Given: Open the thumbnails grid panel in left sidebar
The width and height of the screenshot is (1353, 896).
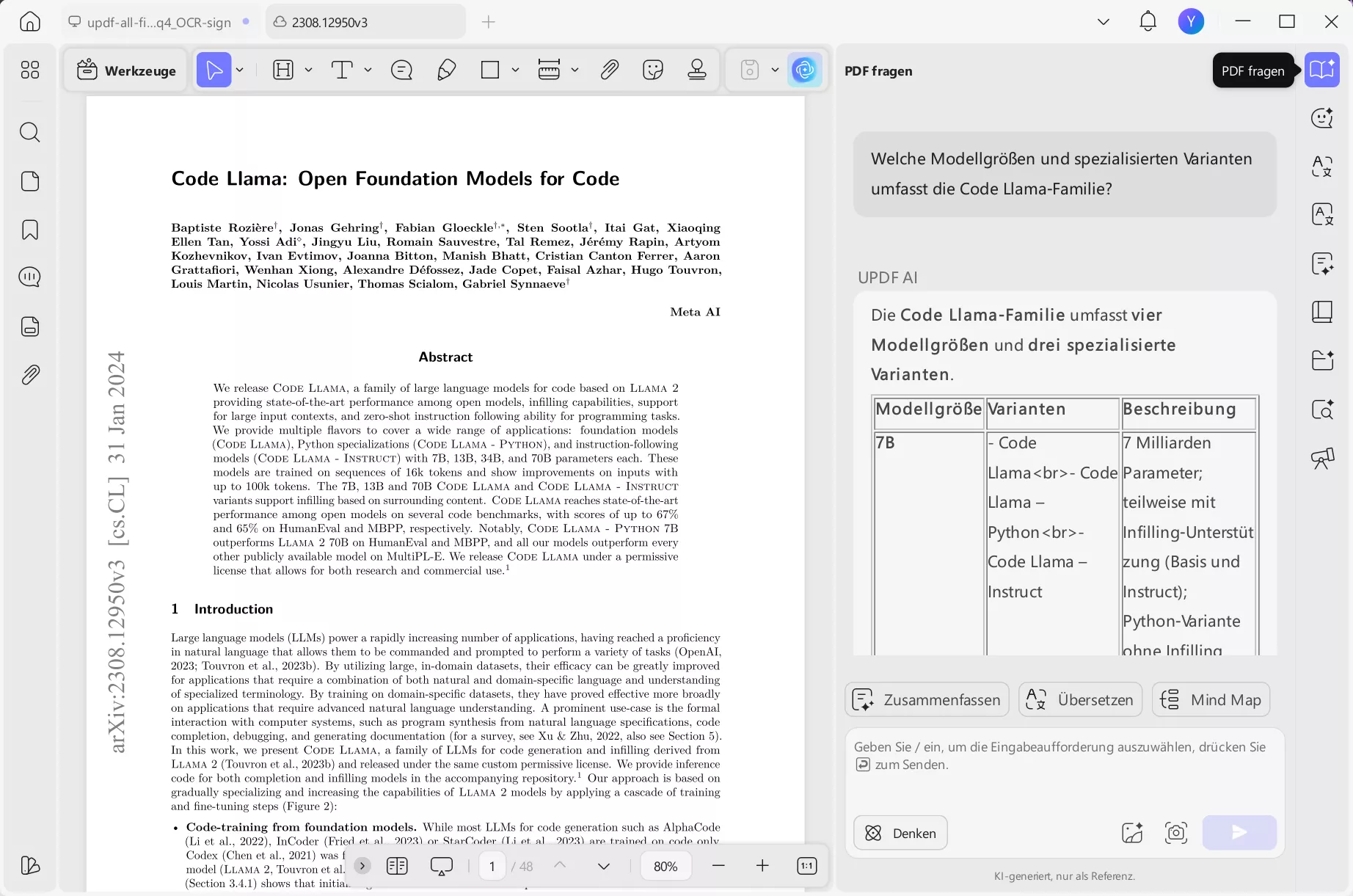Looking at the screenshot, I should coord(30,70).
